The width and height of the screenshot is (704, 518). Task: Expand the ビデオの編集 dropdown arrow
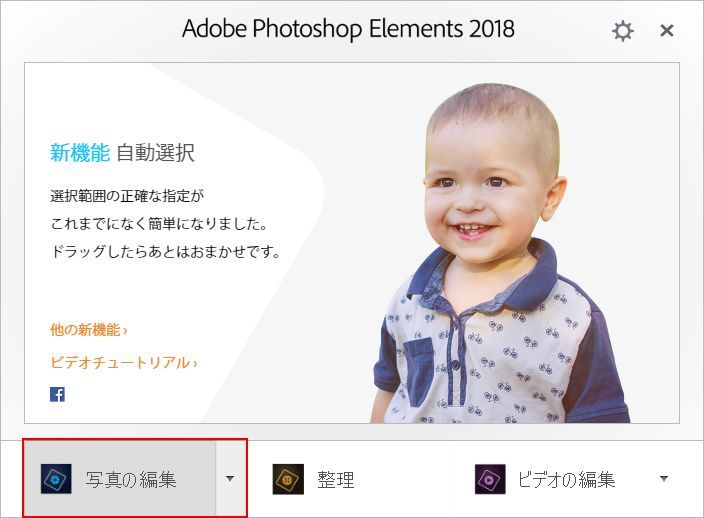[664, 478]
